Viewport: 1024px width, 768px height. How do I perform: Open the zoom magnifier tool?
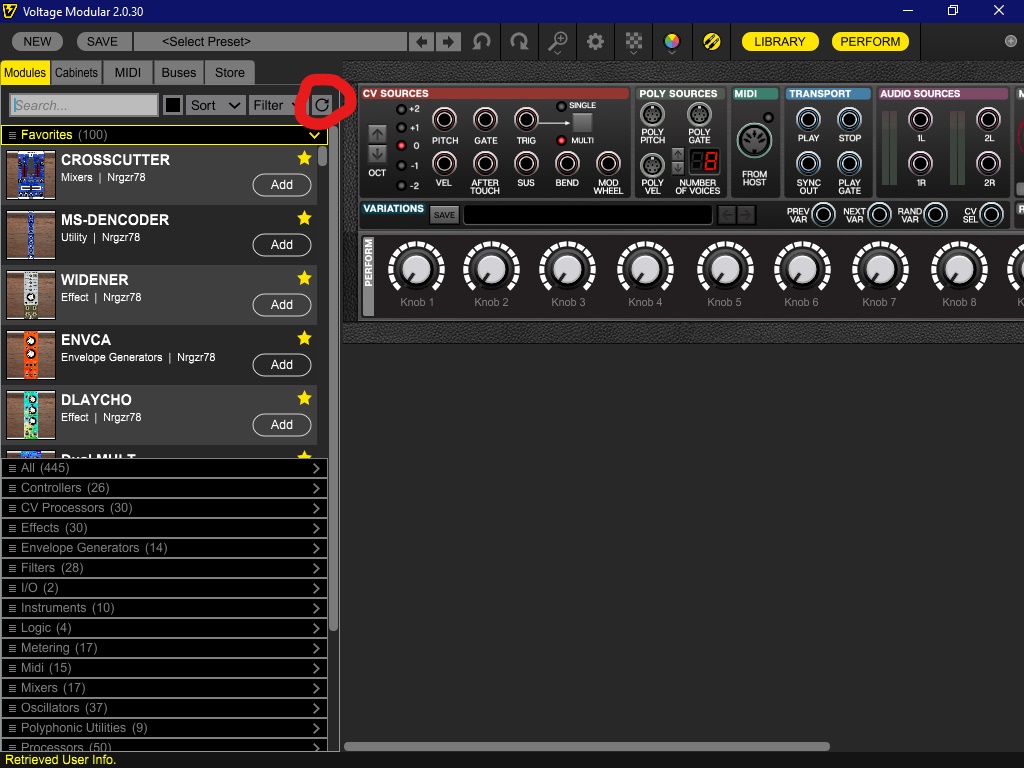click(x=557, y=42)
